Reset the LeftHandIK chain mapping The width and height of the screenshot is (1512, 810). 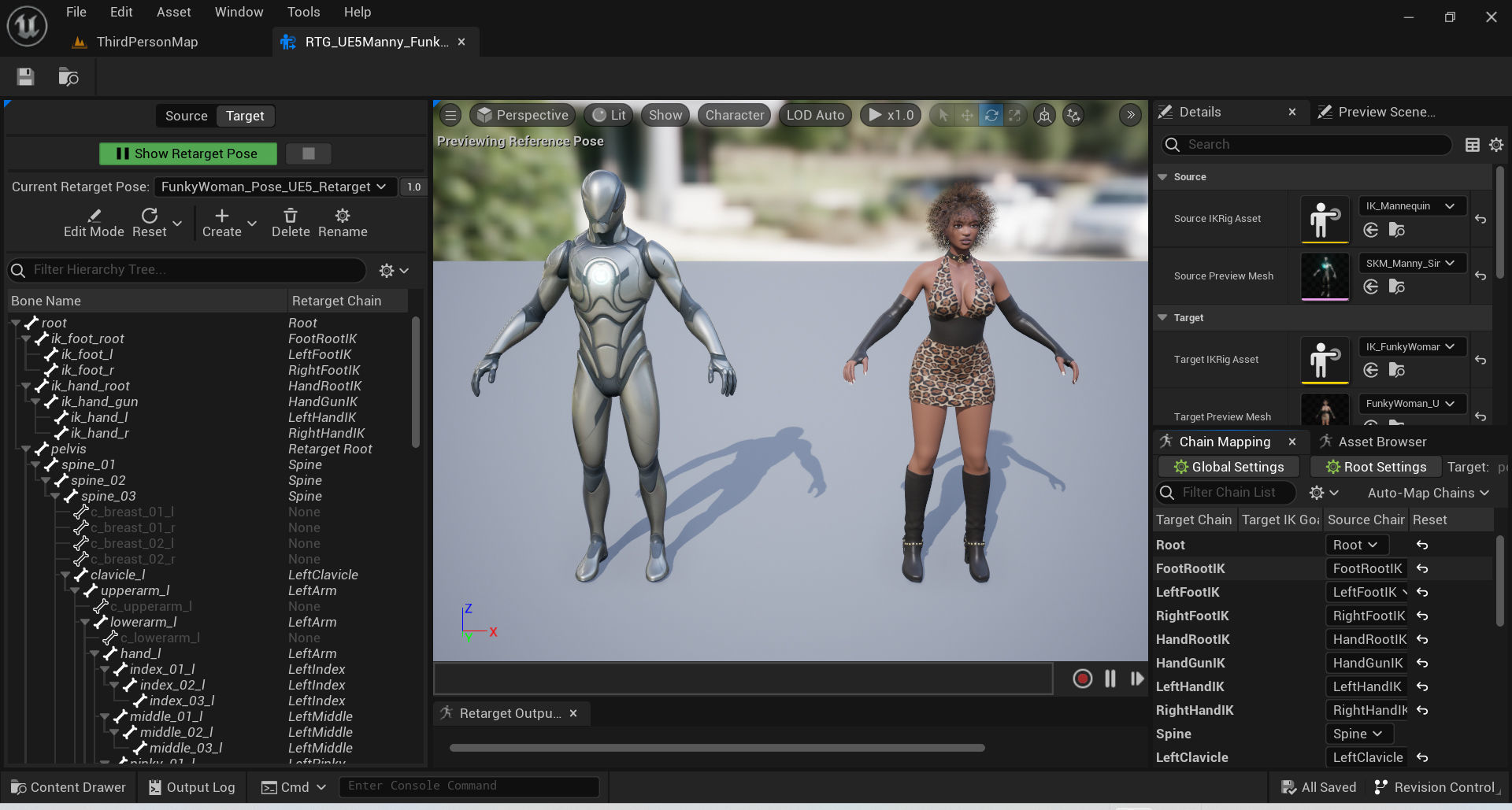[x=1422, y=686]
